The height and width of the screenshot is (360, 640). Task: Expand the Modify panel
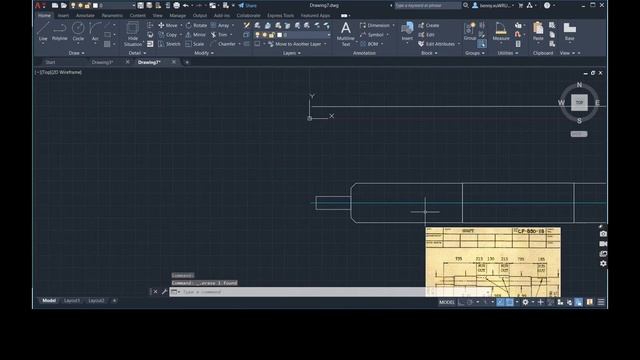[204, 53]
